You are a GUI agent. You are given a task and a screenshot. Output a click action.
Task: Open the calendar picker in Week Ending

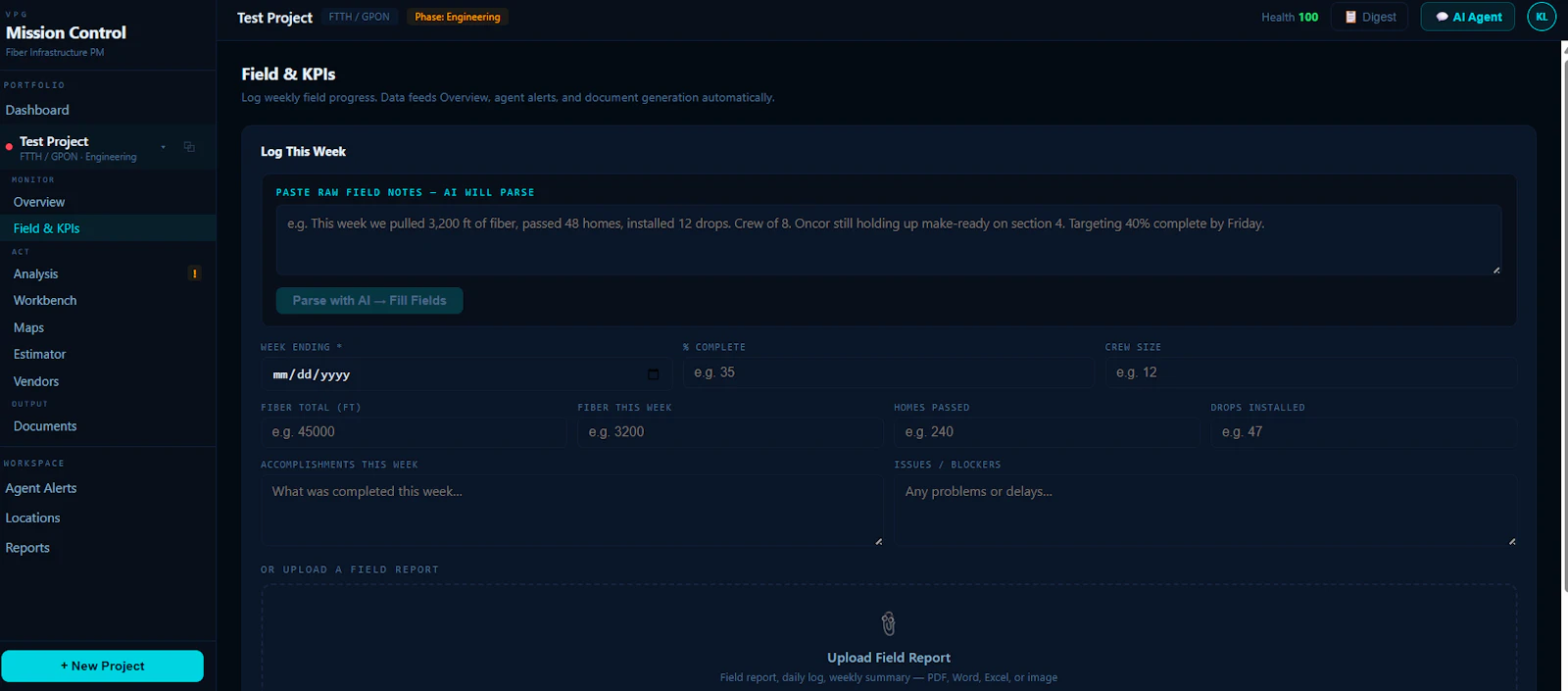653,374
